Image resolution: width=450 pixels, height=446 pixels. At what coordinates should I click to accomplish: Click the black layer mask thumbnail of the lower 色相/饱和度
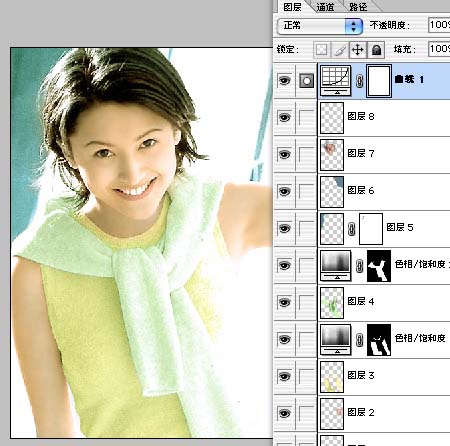[379, 340]
